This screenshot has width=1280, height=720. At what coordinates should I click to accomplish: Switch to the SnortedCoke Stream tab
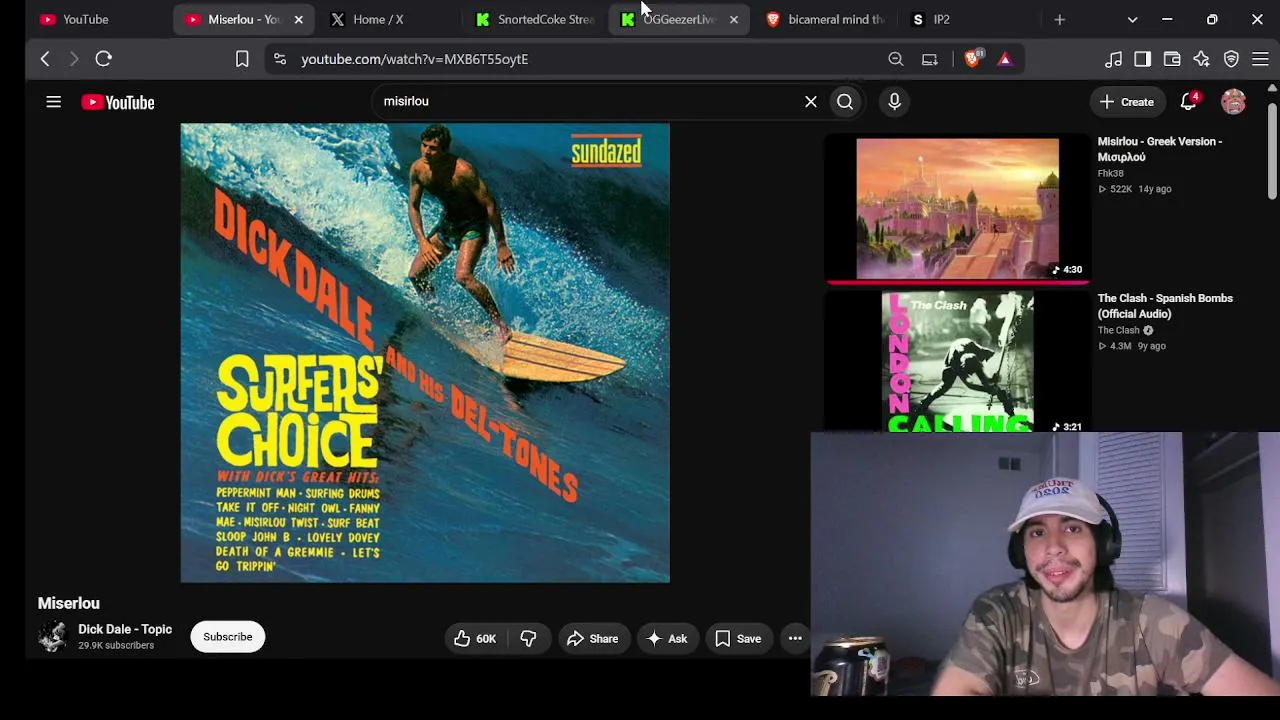pos(535,19)
